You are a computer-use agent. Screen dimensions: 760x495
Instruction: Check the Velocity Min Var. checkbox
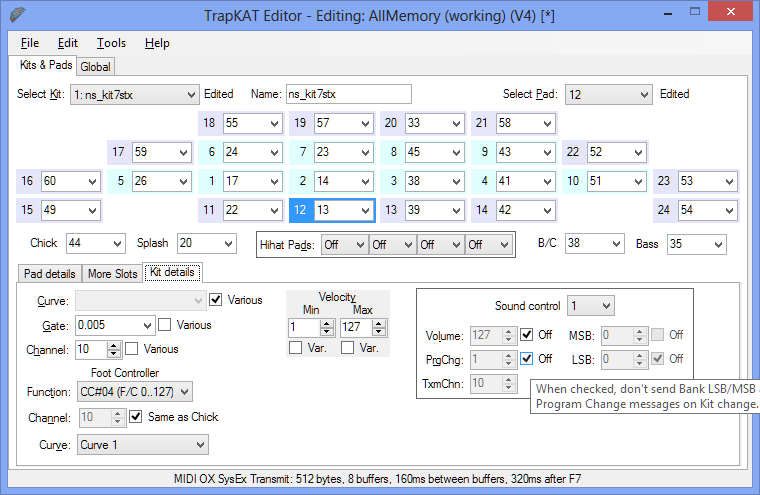click(x=295, y=348)
